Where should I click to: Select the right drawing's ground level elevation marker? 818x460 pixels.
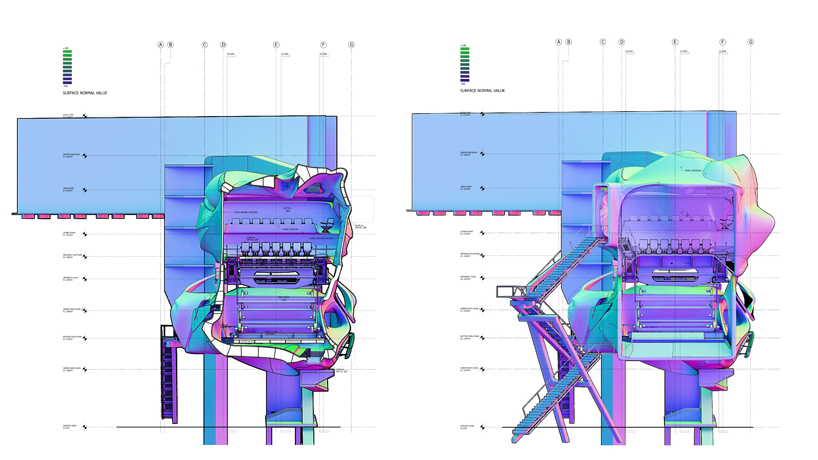coord(483,427)
